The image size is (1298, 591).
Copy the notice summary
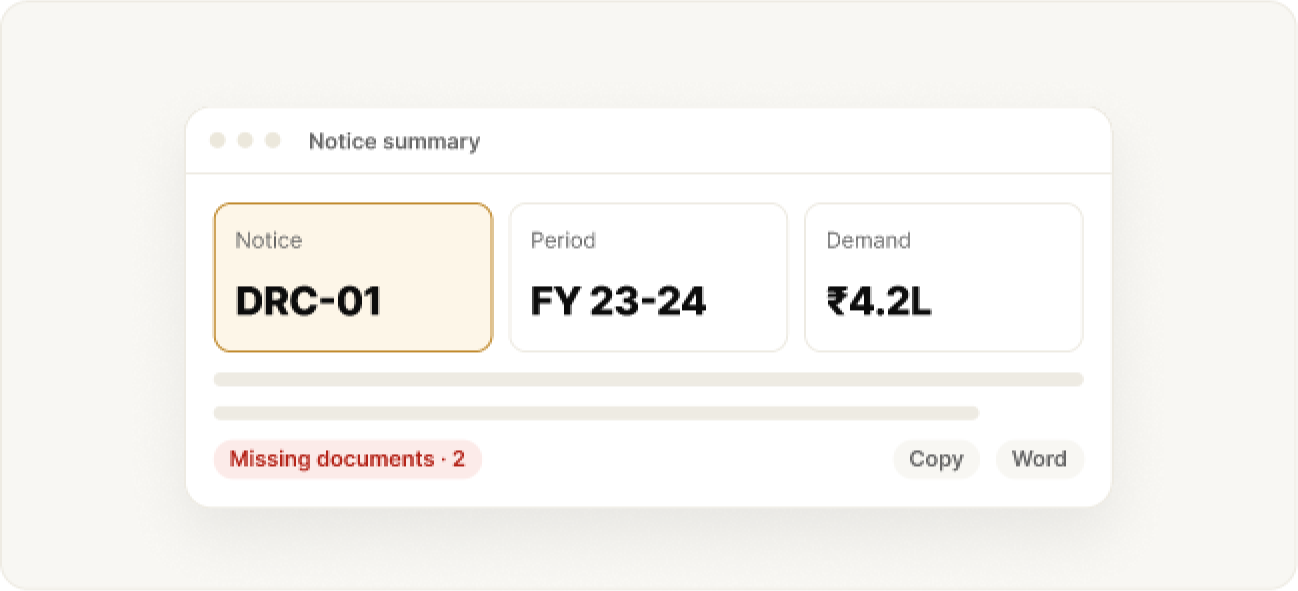pyautogui.click(x=936, y=460)
